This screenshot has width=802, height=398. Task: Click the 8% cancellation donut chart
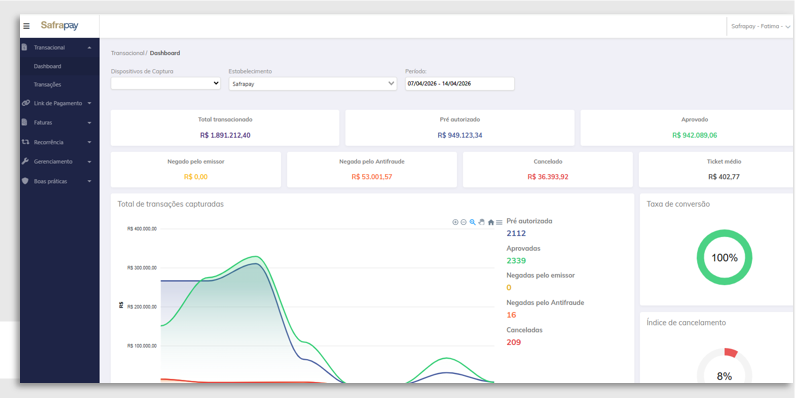724,366
